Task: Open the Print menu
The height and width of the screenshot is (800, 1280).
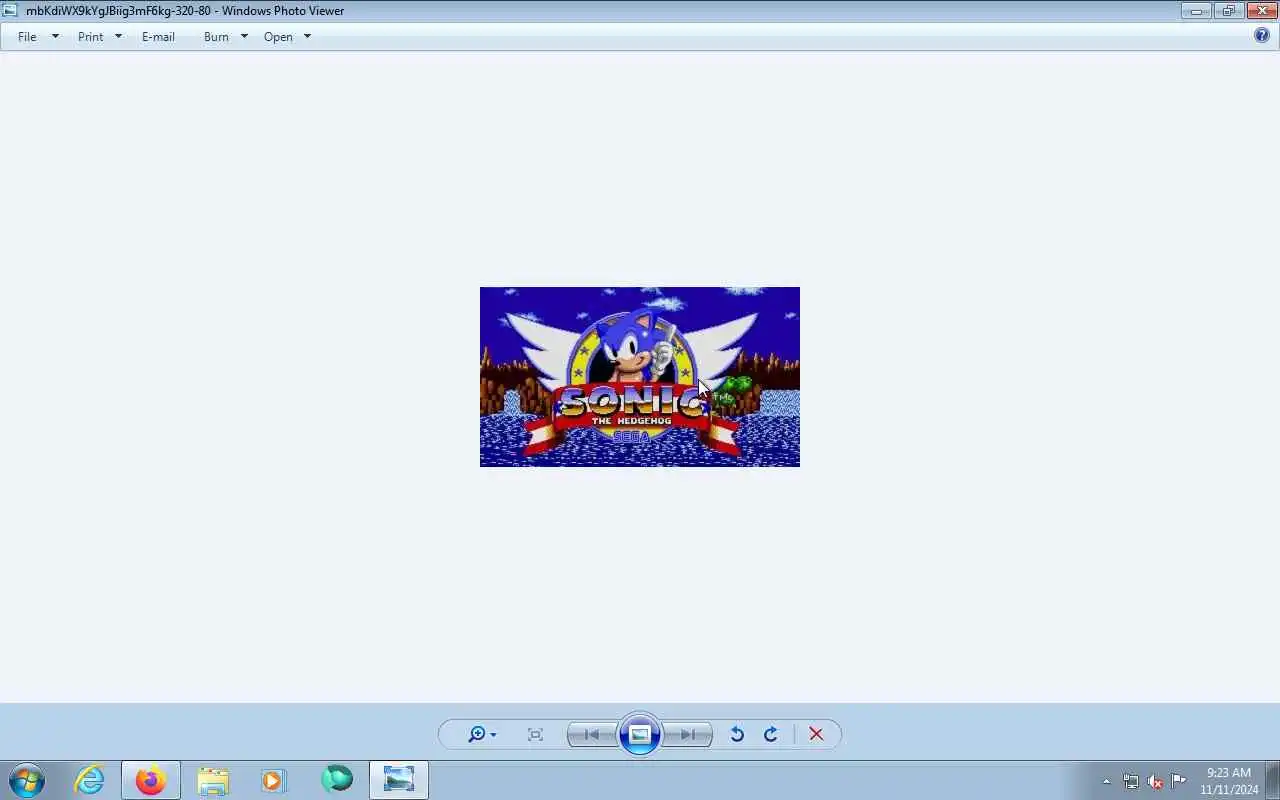Action: point(90,37)
